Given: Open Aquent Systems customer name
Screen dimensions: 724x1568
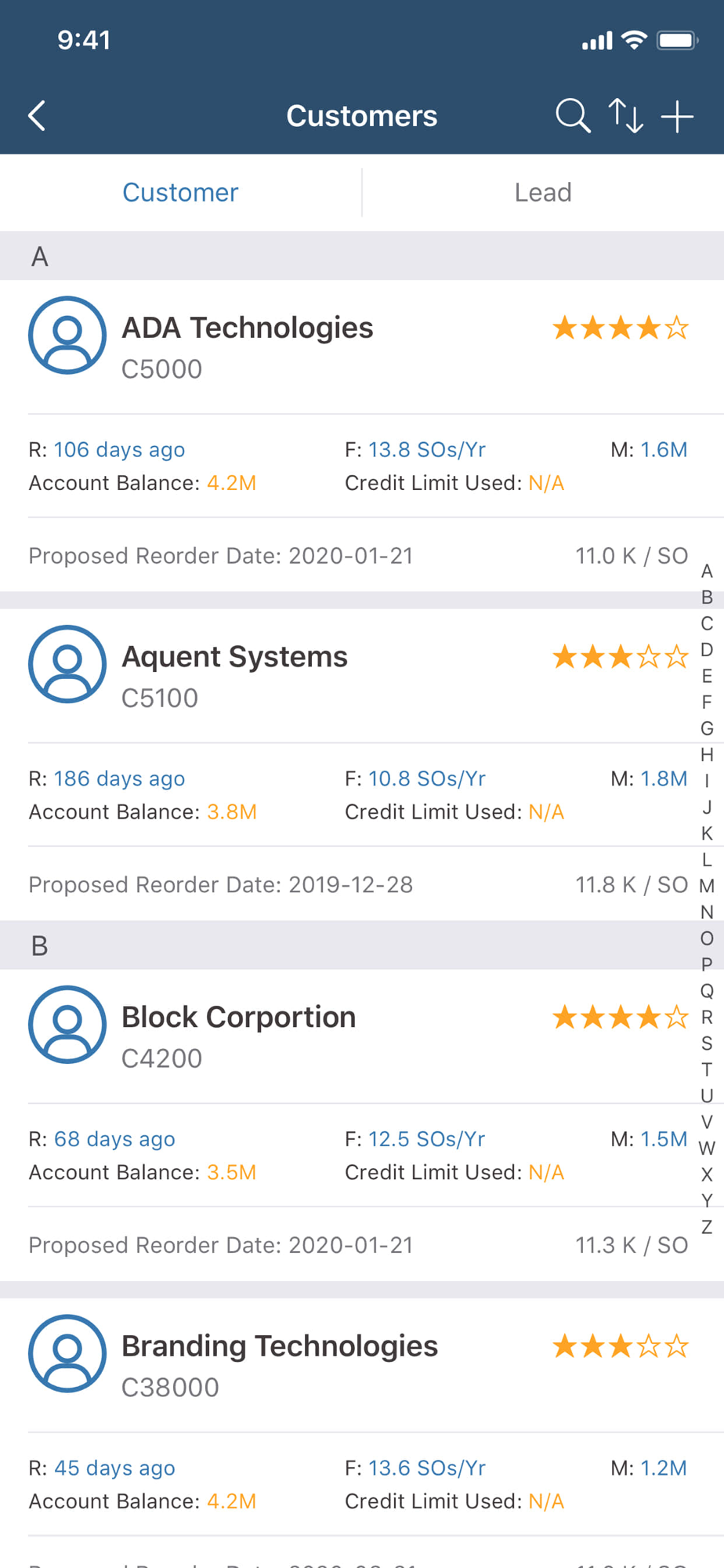Looking at the screenshot, I should click(234, 657).
